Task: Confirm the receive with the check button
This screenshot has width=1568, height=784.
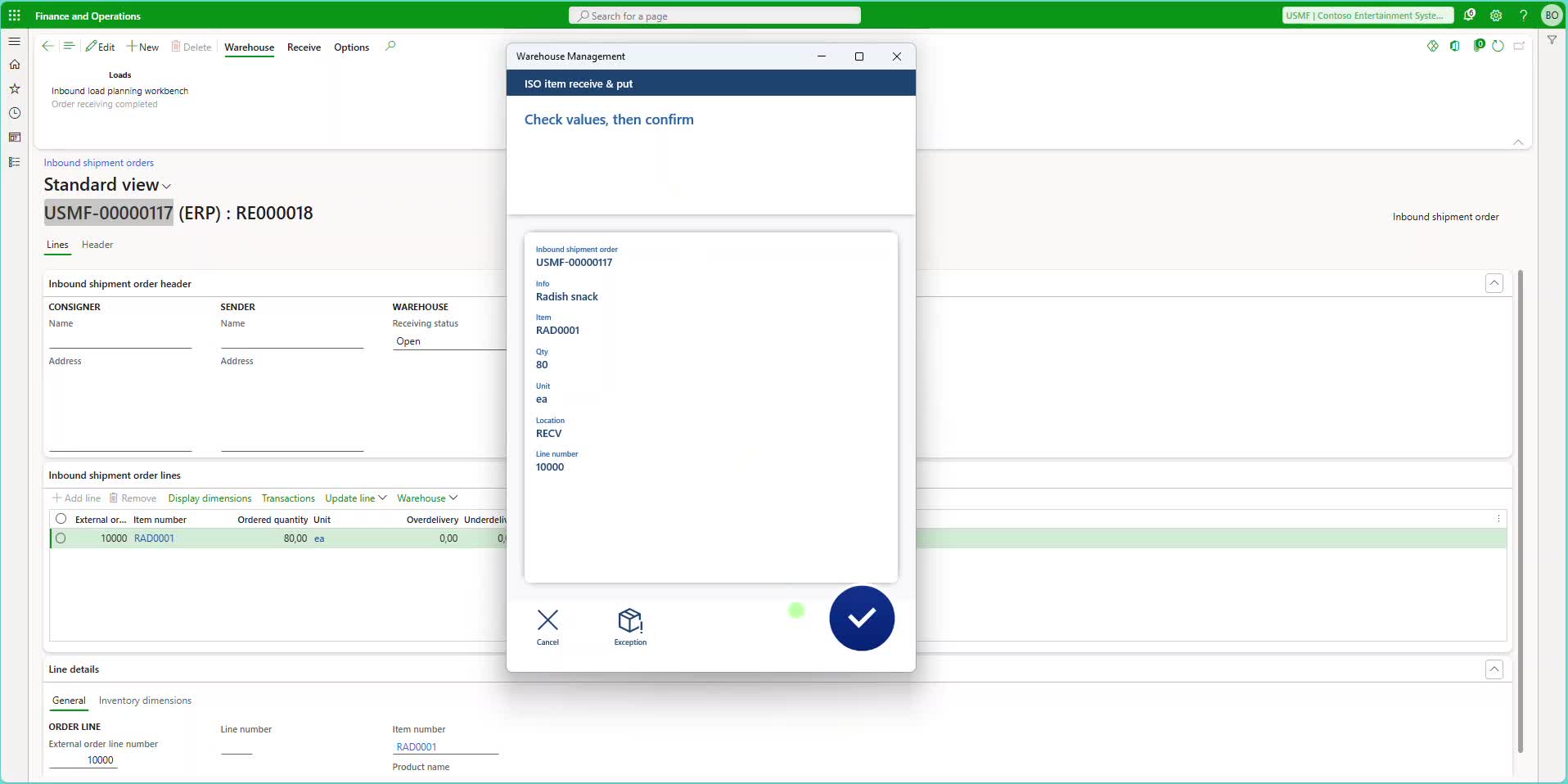Action: (862, 619)
